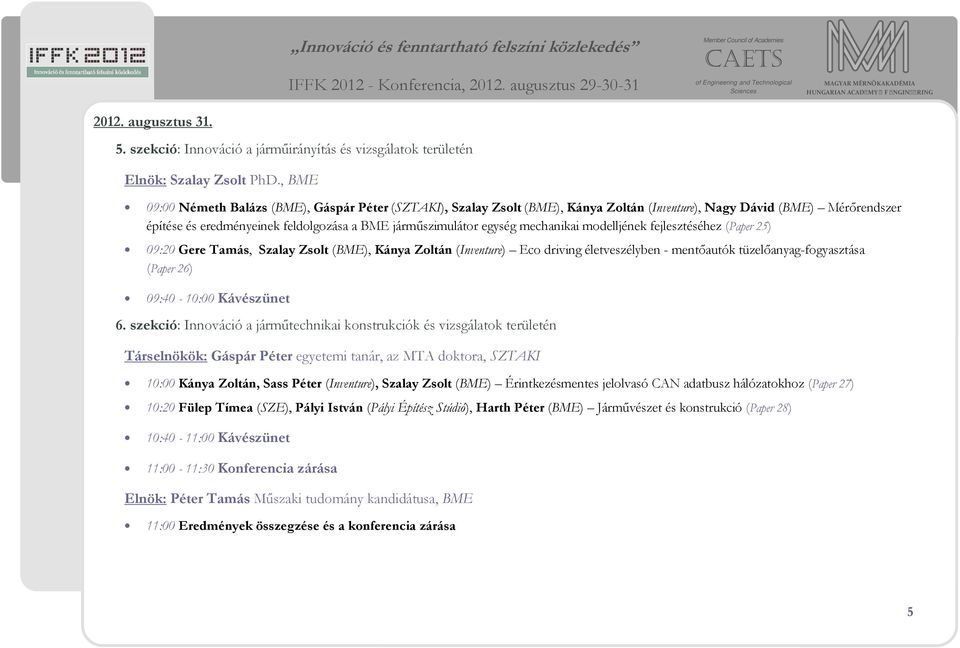Image resolution: width=960 pixels, height=648 pixels.
Task: Click "Eco driving életveszélyben" title text
Action: 590,250
